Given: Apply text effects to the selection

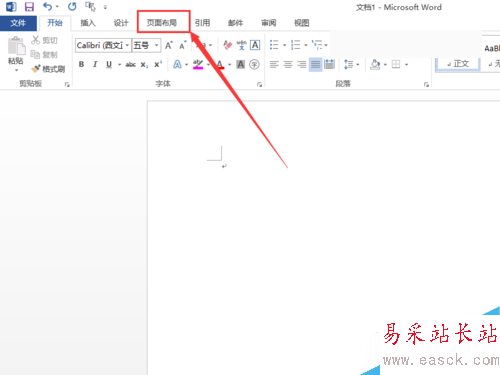Looking at the screenshot, I should tap(177, 64).
